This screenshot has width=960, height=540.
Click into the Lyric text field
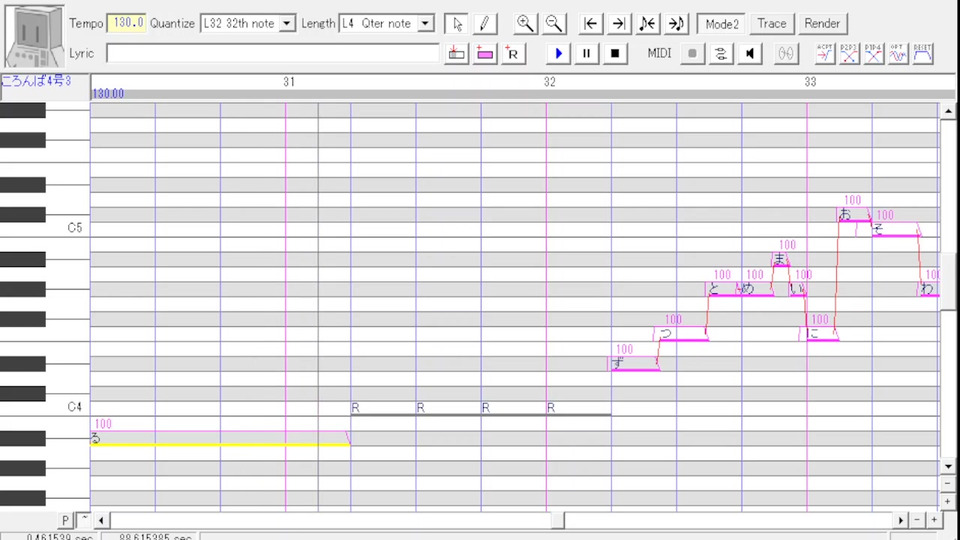tap(272, 53)
